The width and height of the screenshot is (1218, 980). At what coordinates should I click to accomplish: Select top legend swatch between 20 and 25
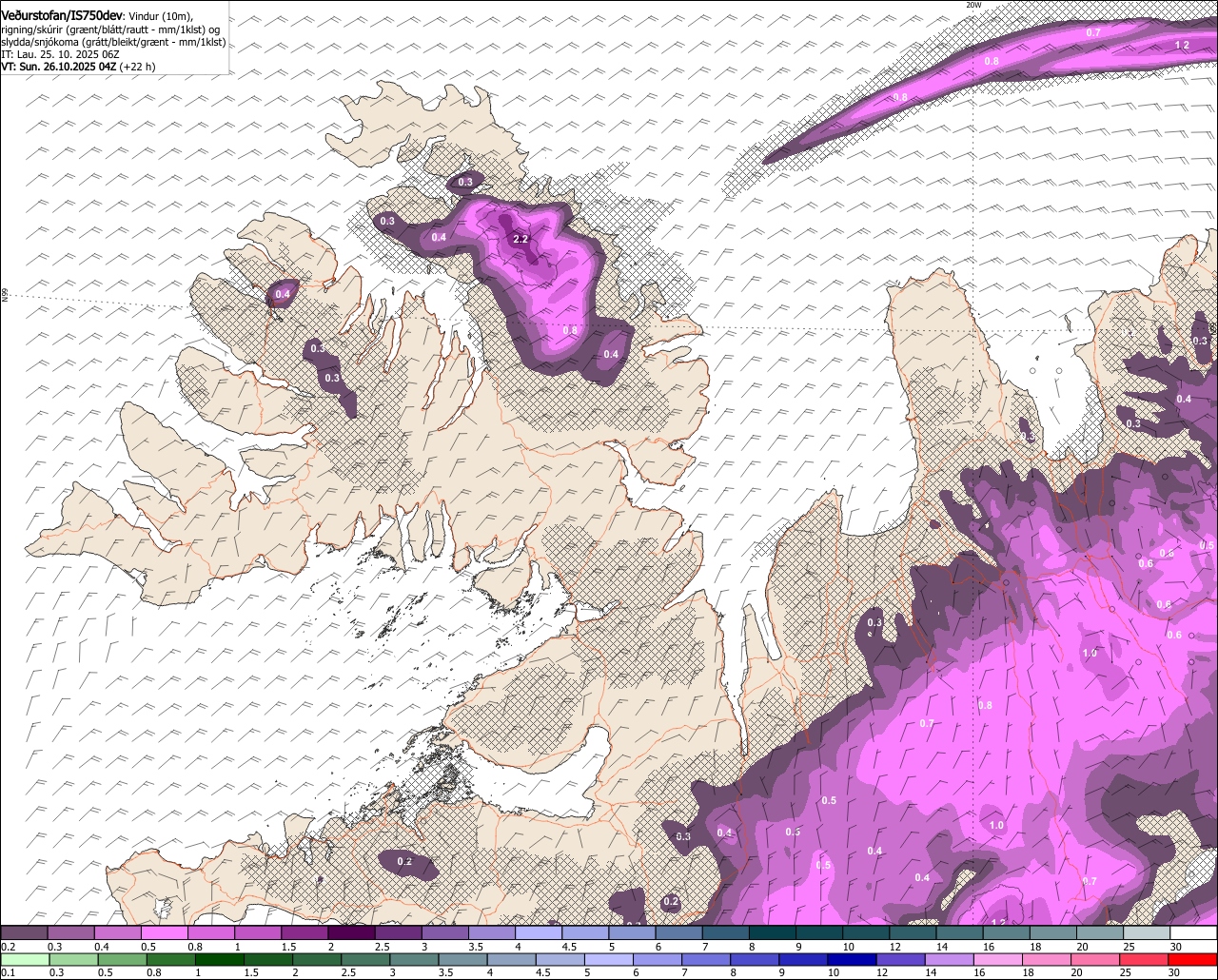click(x=1100, y=933)
